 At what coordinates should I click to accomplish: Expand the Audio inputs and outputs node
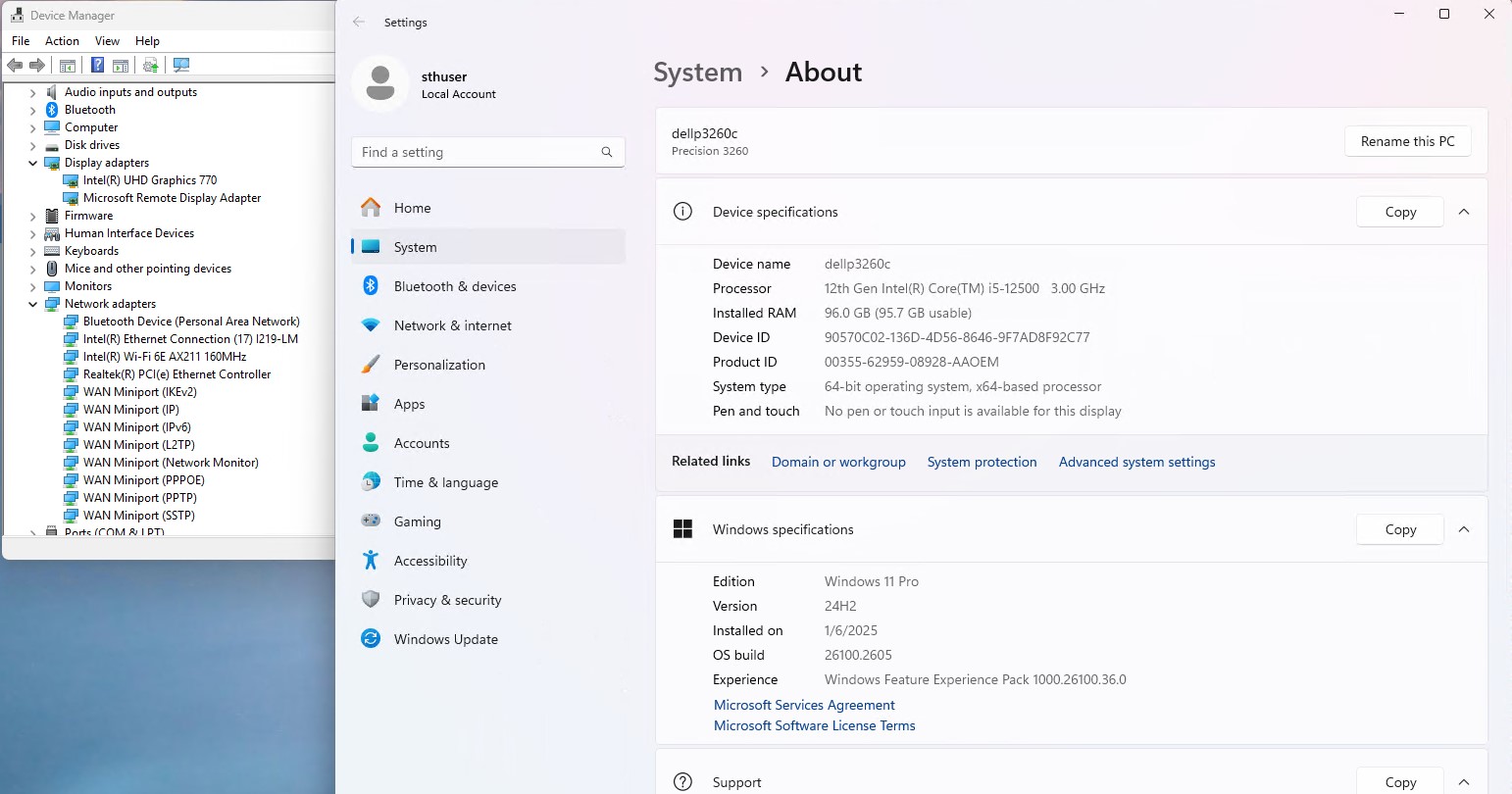[x=33, y=93]
